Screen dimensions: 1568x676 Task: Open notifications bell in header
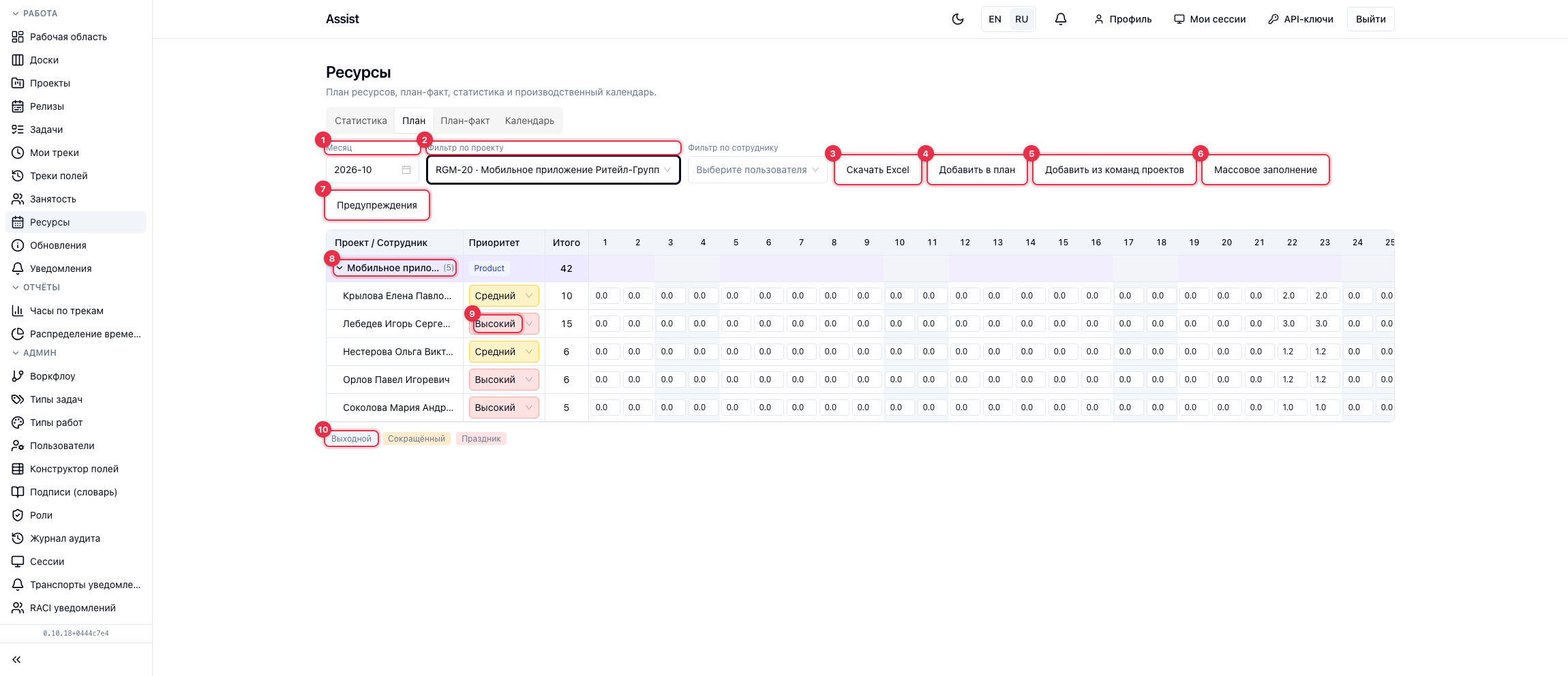pyautogui.click(x=1061, y=19)
